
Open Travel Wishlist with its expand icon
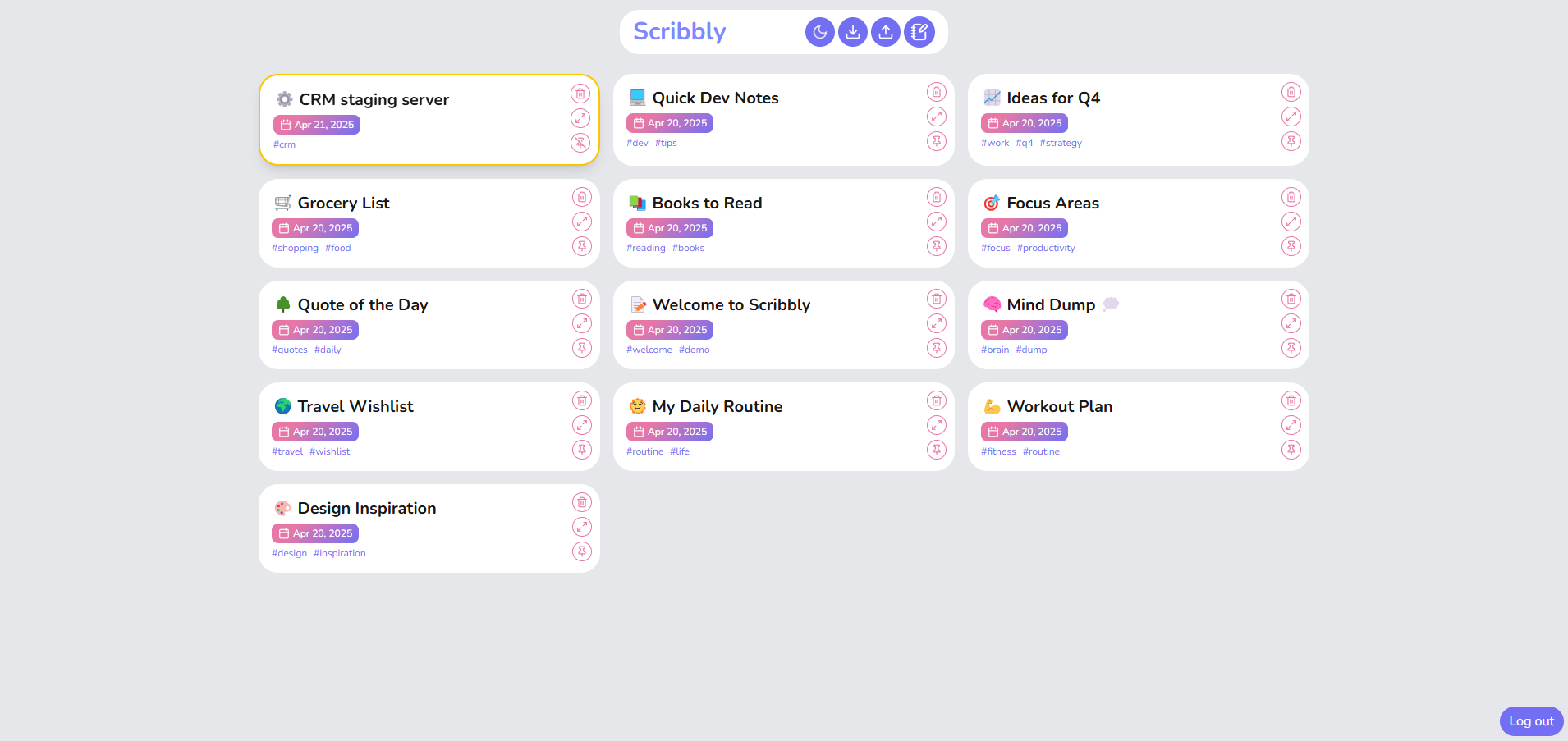582,425
